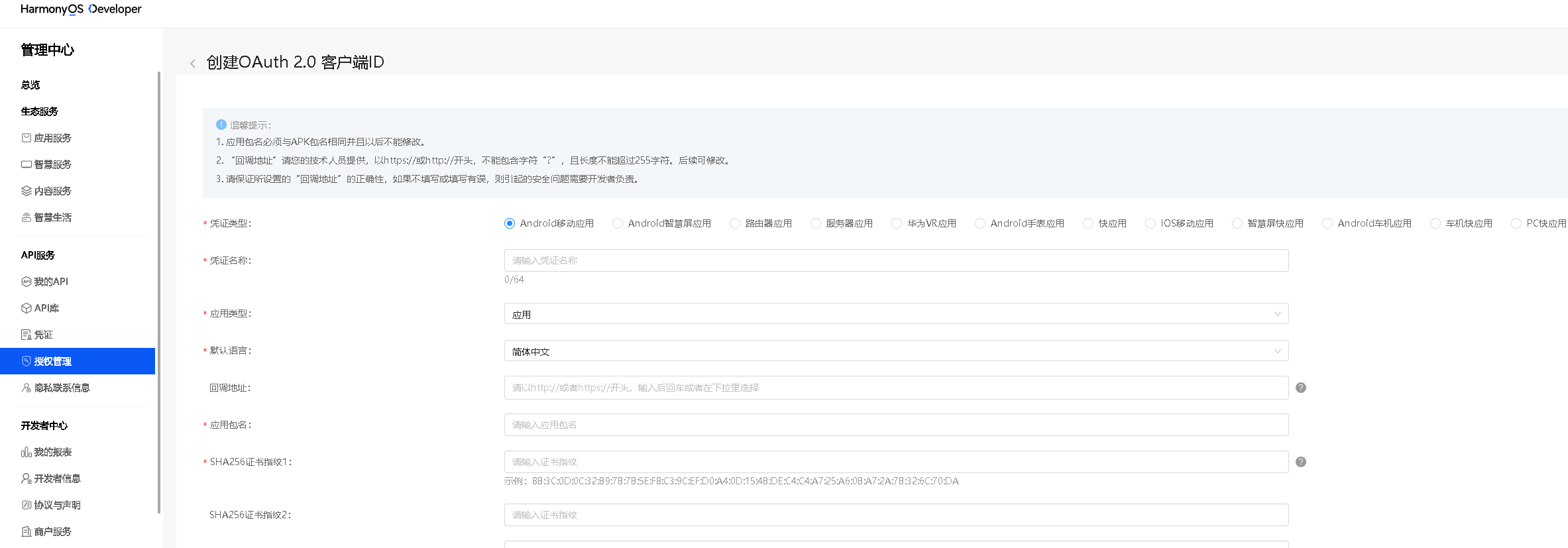This screenshot has width=1568, height=548.
Task: Click the 应用服务 sidebar icon
Action: tap(27, 138)
